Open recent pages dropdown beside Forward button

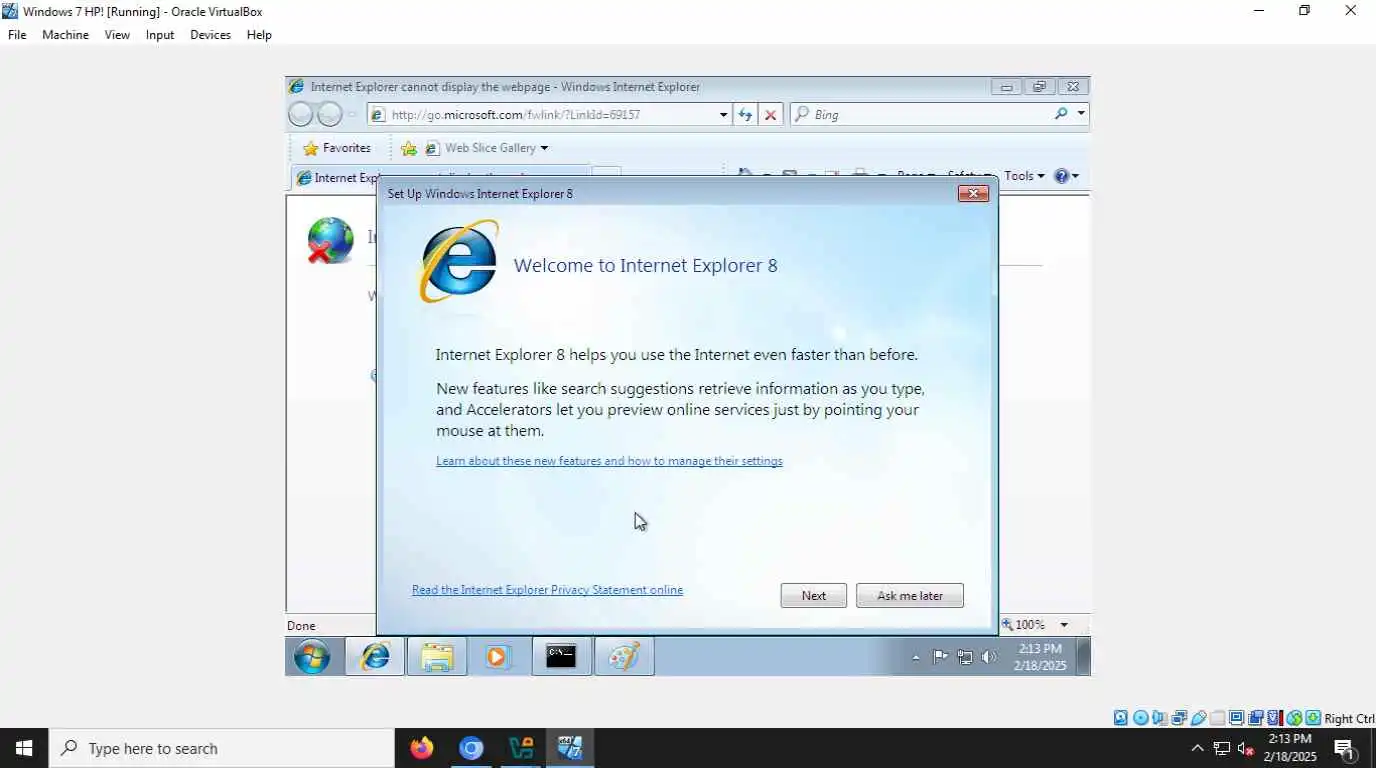coord(352,115)
